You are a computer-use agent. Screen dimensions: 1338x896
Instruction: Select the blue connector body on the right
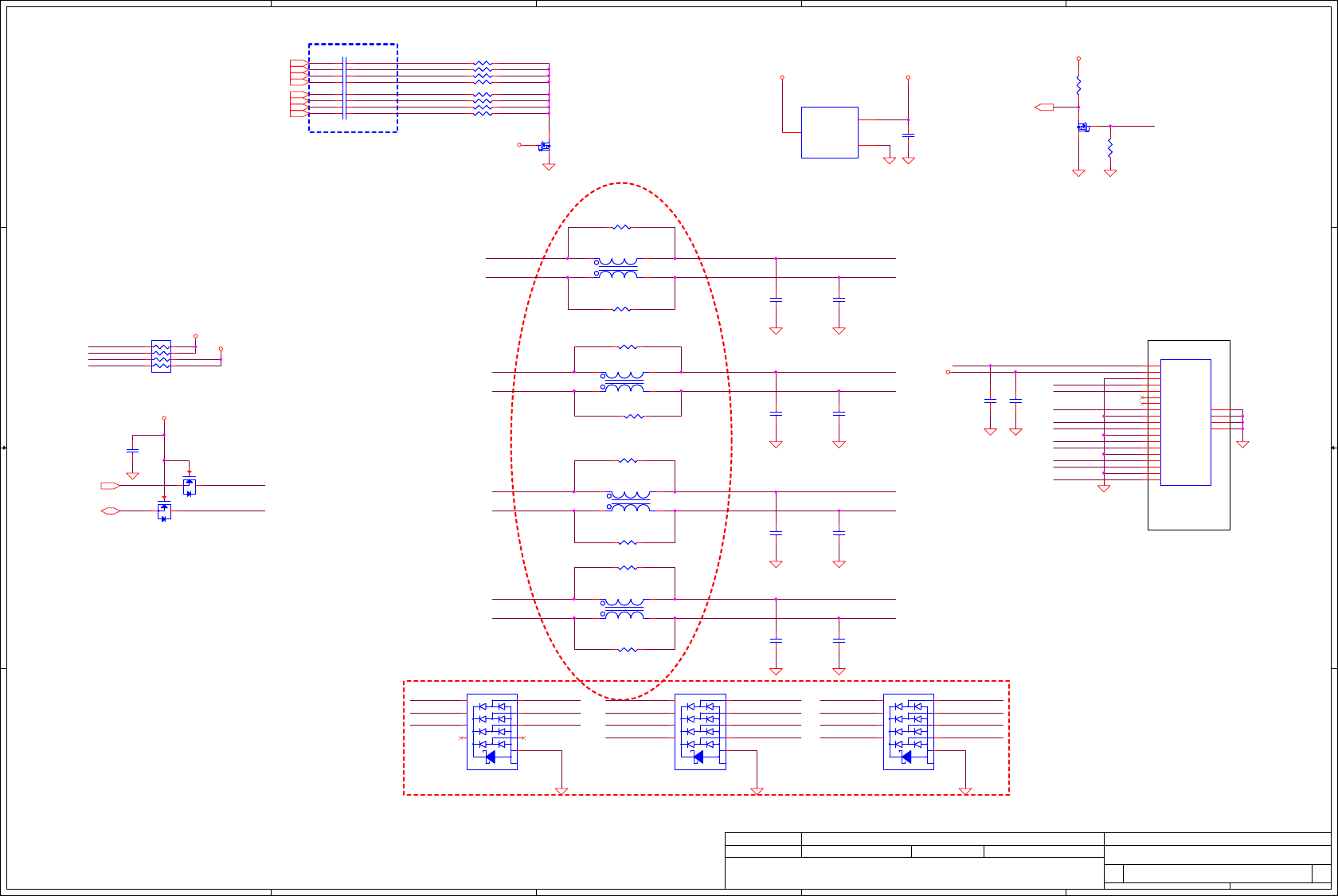click(1186, 422)
